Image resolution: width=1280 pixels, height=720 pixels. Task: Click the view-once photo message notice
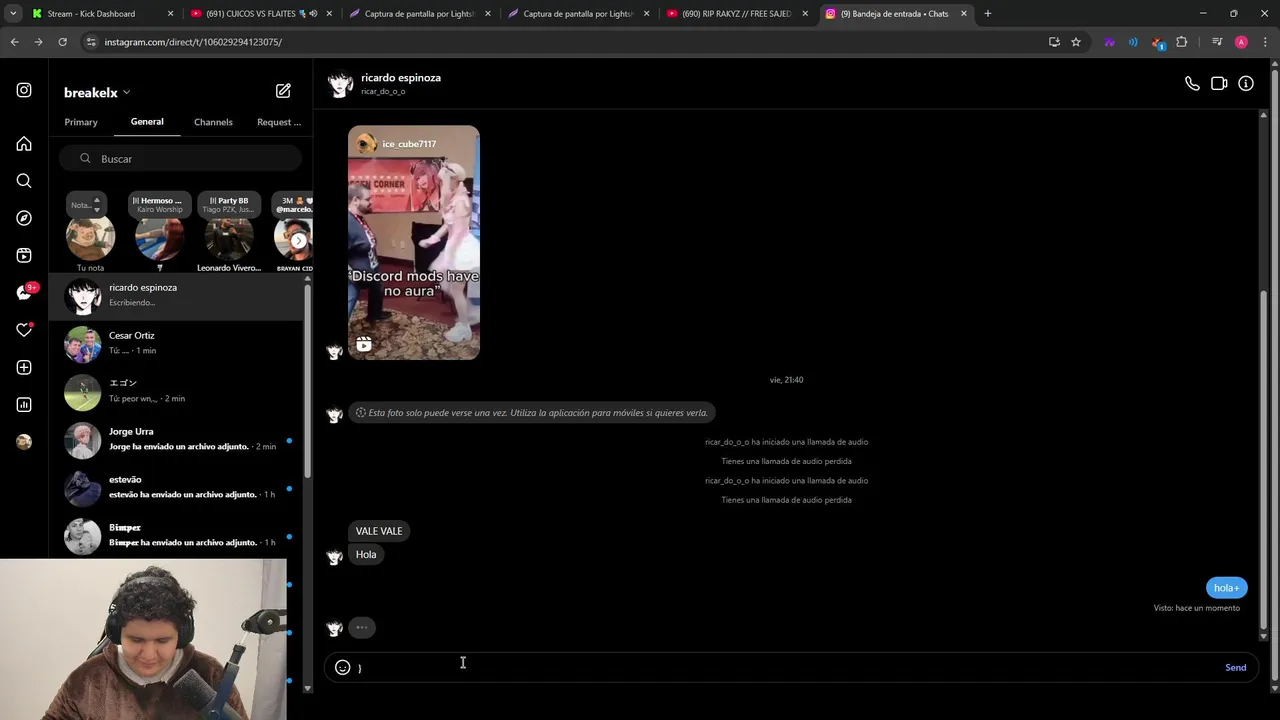pos(531,413)
